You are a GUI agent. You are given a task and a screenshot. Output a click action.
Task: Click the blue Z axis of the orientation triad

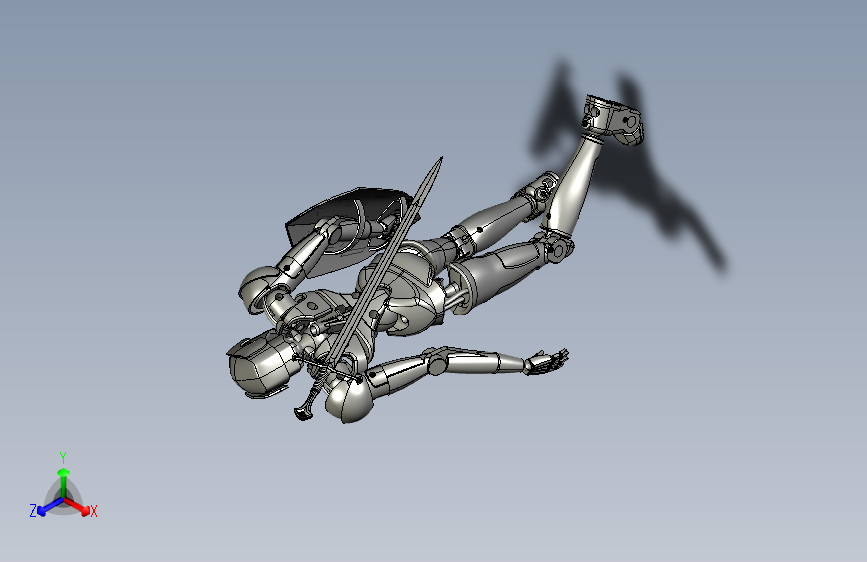point(50,506)
